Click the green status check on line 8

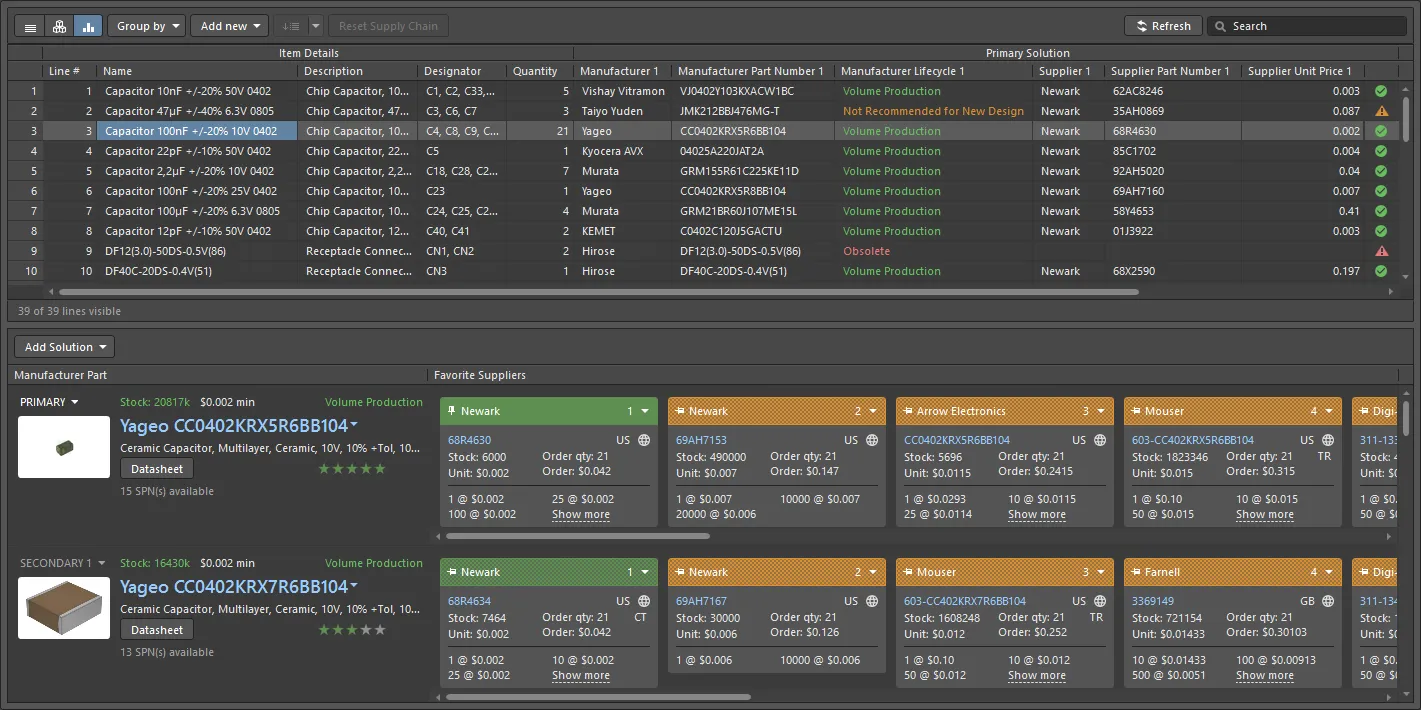(x=1381, y=231)
